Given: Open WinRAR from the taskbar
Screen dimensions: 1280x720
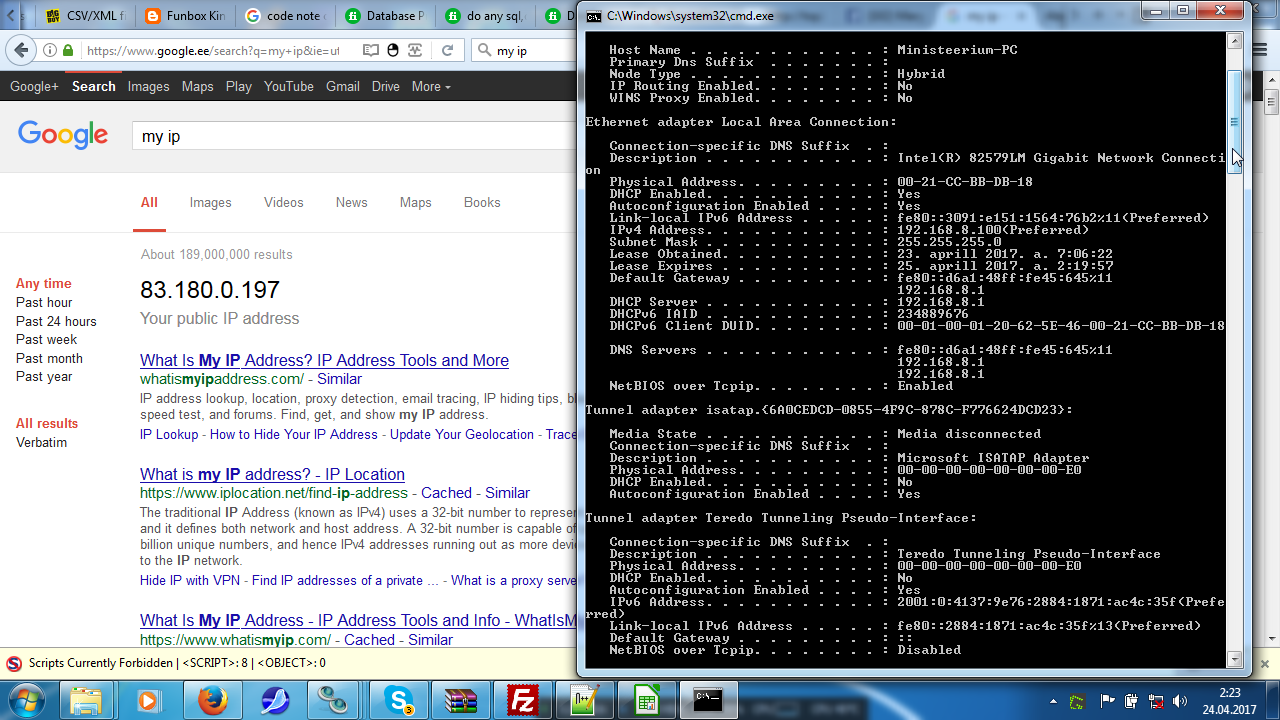Looking at the screenshot, I should click(x=461, y=700).
